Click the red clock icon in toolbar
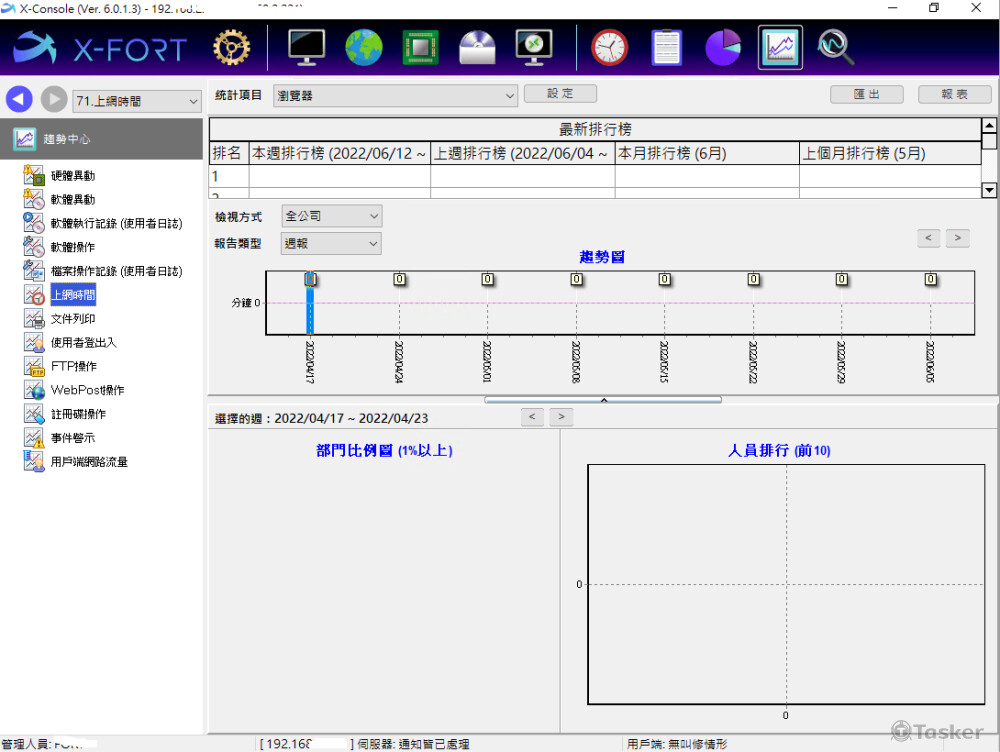The image size is (1000, 752). 609,47
